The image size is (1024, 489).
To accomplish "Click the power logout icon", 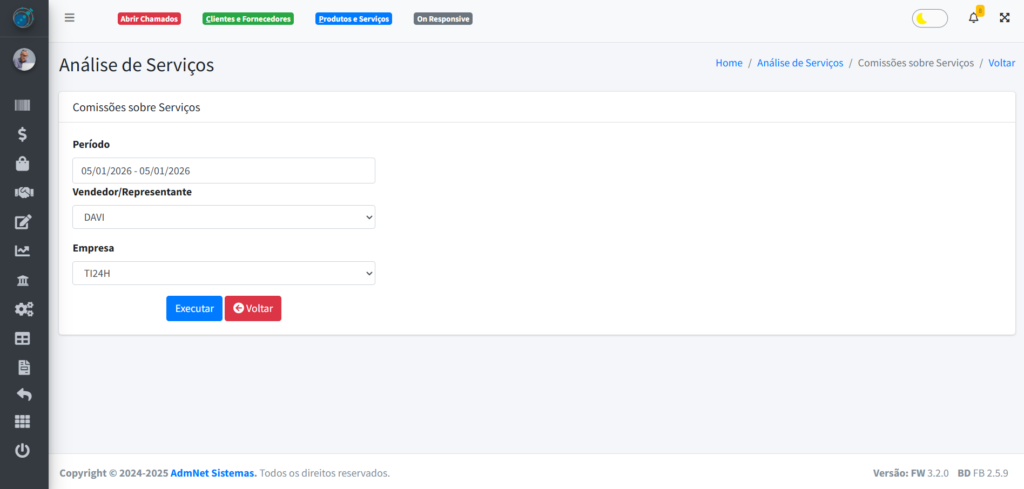I will [23, 451].
